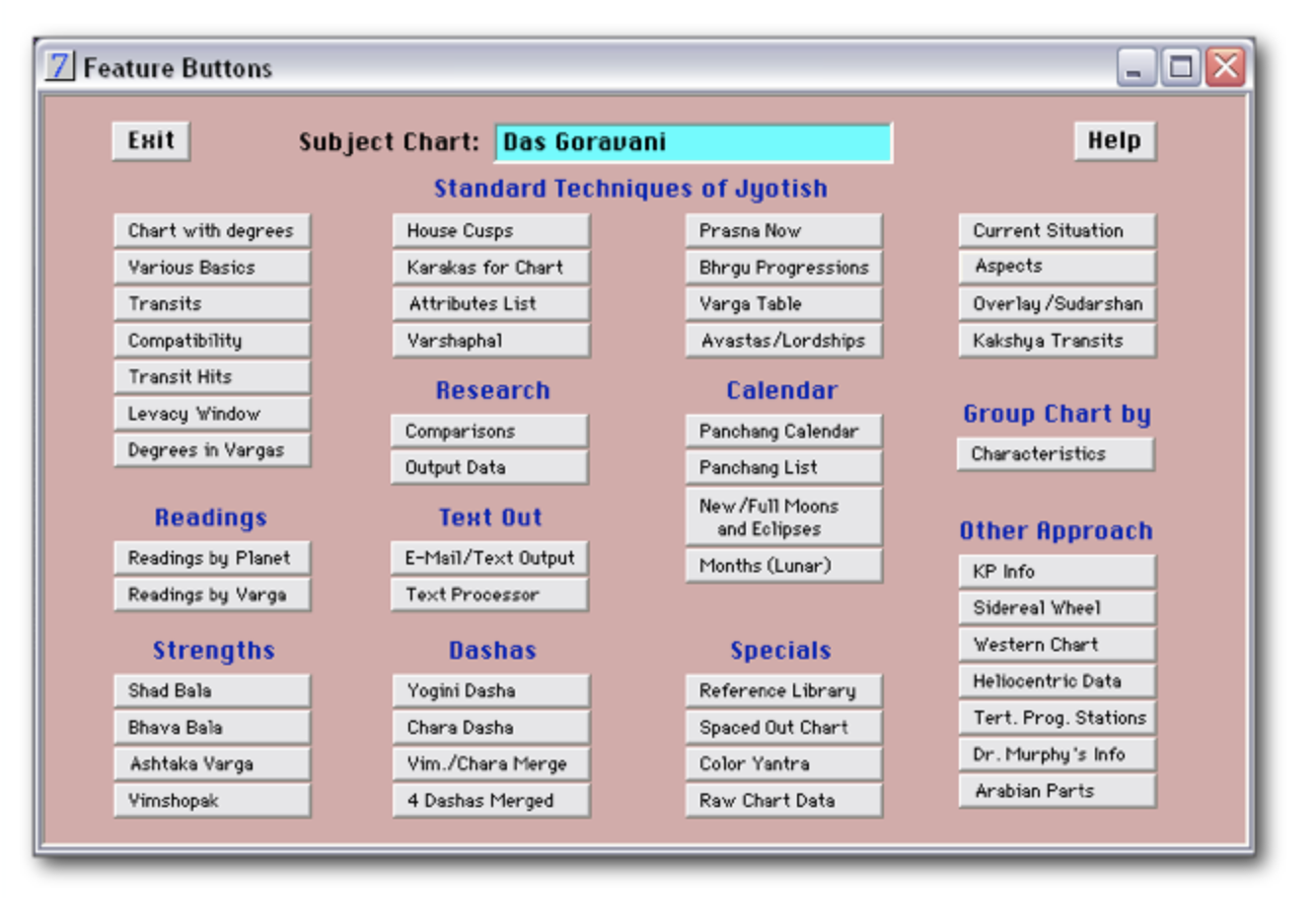Open Chart with degrees
This screenshot has height=898, width=1316.
211,231
